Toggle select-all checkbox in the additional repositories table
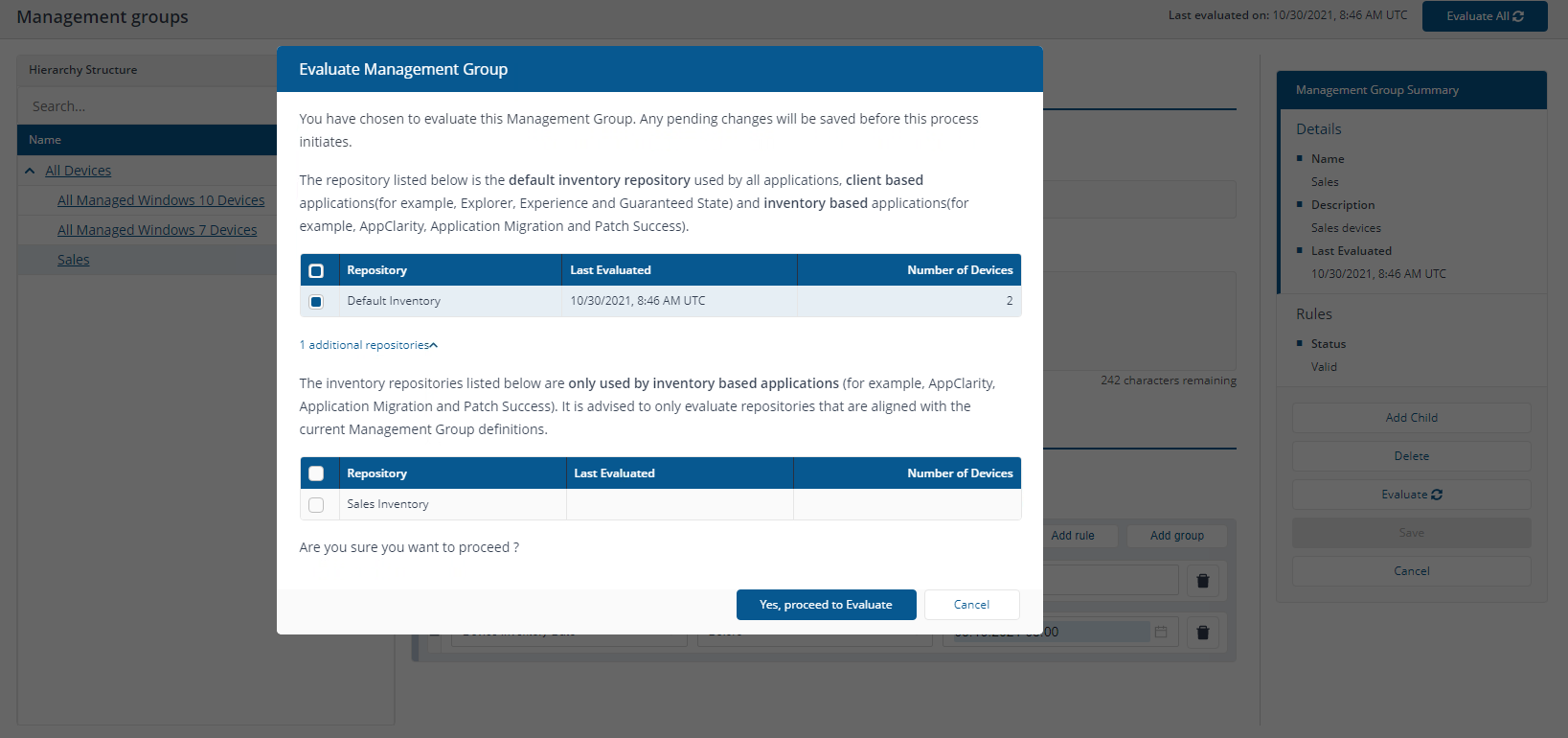Viewport: 1568px width, 738px height. 316,473
